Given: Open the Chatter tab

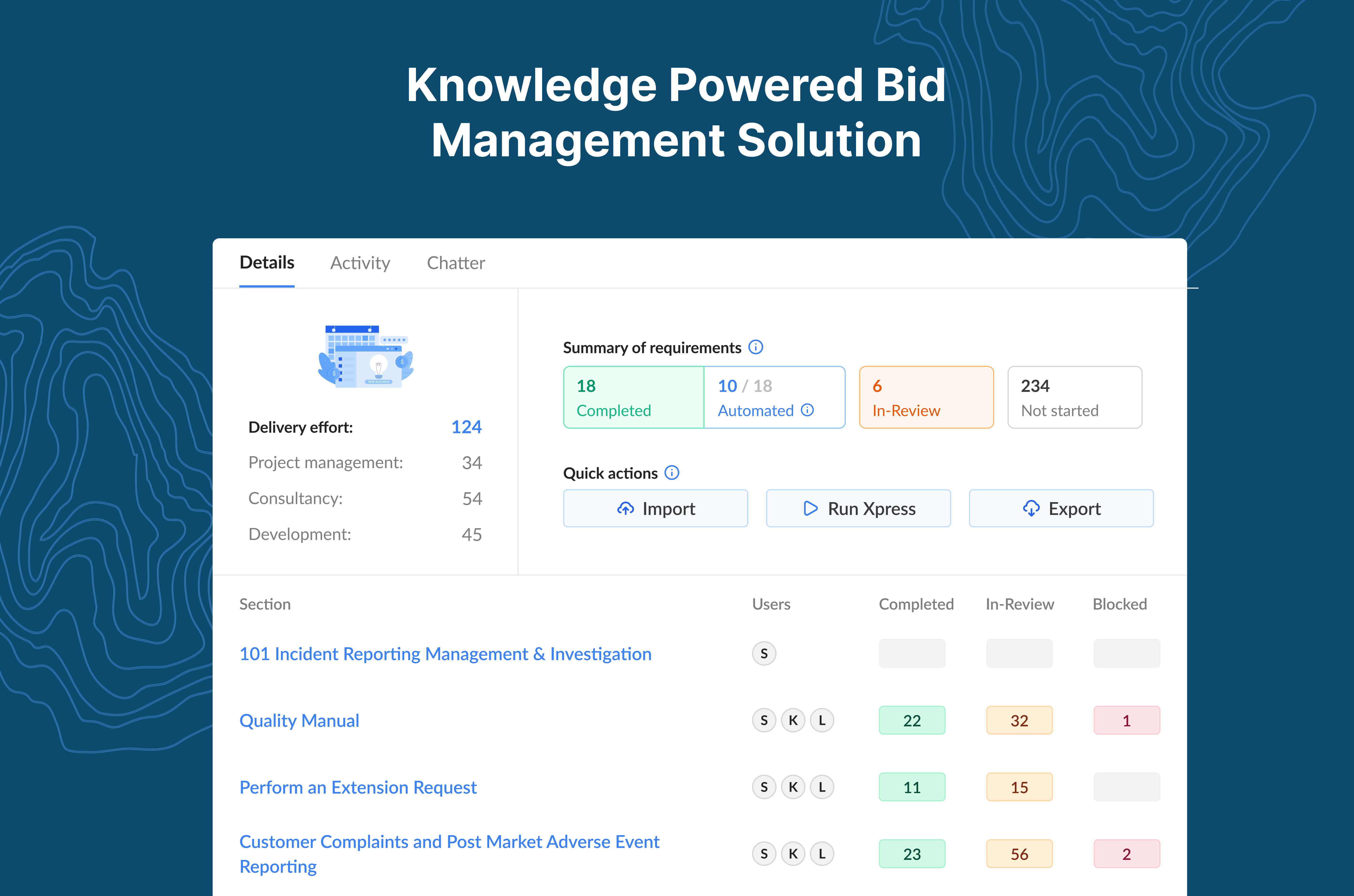Looking at the screenshot, I should tap(456, 263).
